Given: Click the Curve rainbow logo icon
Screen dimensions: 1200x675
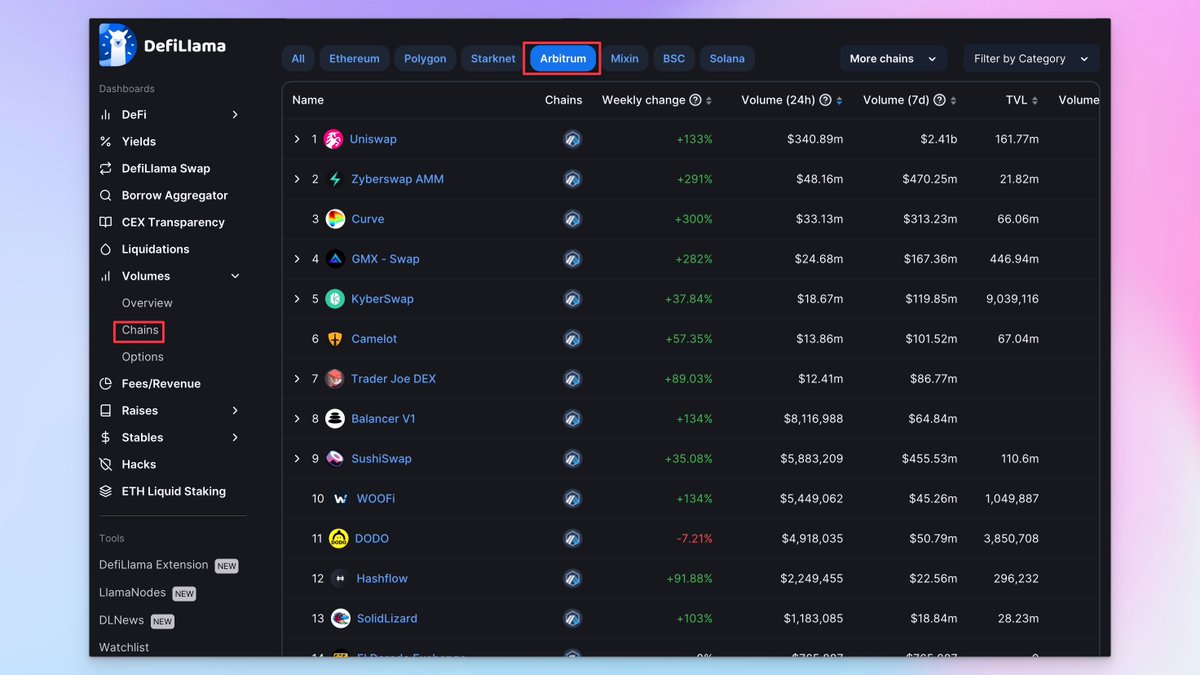Looking at the screenshot, I should click(x=335, y=219).
